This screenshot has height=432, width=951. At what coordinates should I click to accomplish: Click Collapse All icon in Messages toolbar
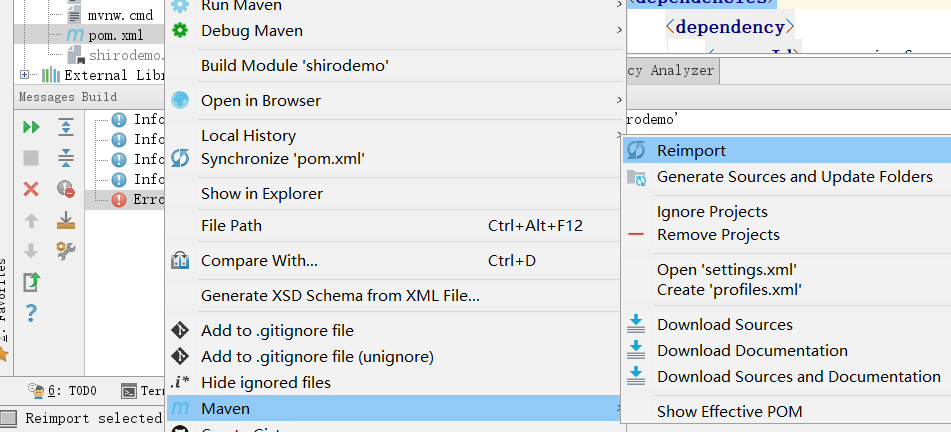click(66, 158)
